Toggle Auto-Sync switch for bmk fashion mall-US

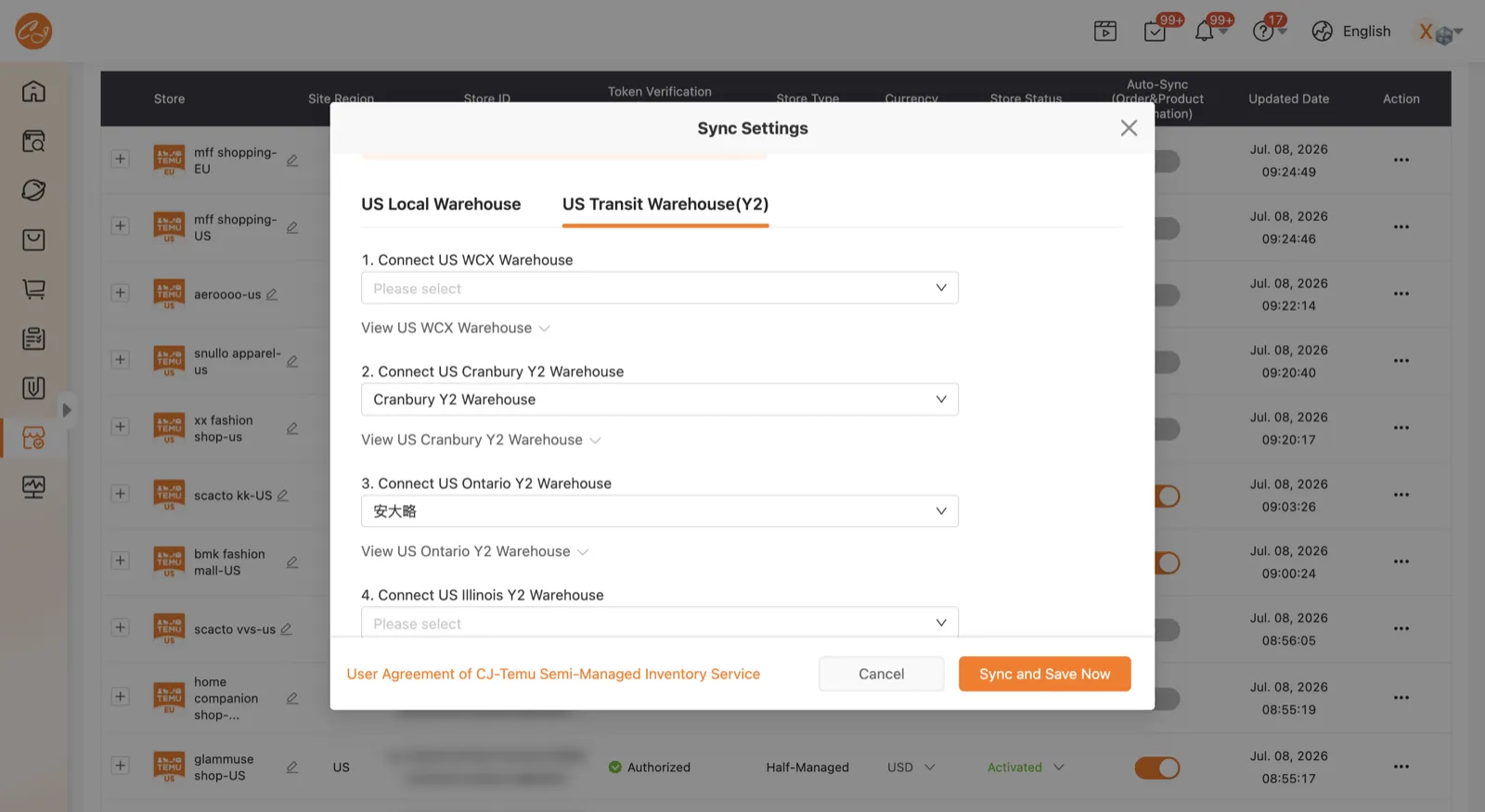pos(1168,562)
